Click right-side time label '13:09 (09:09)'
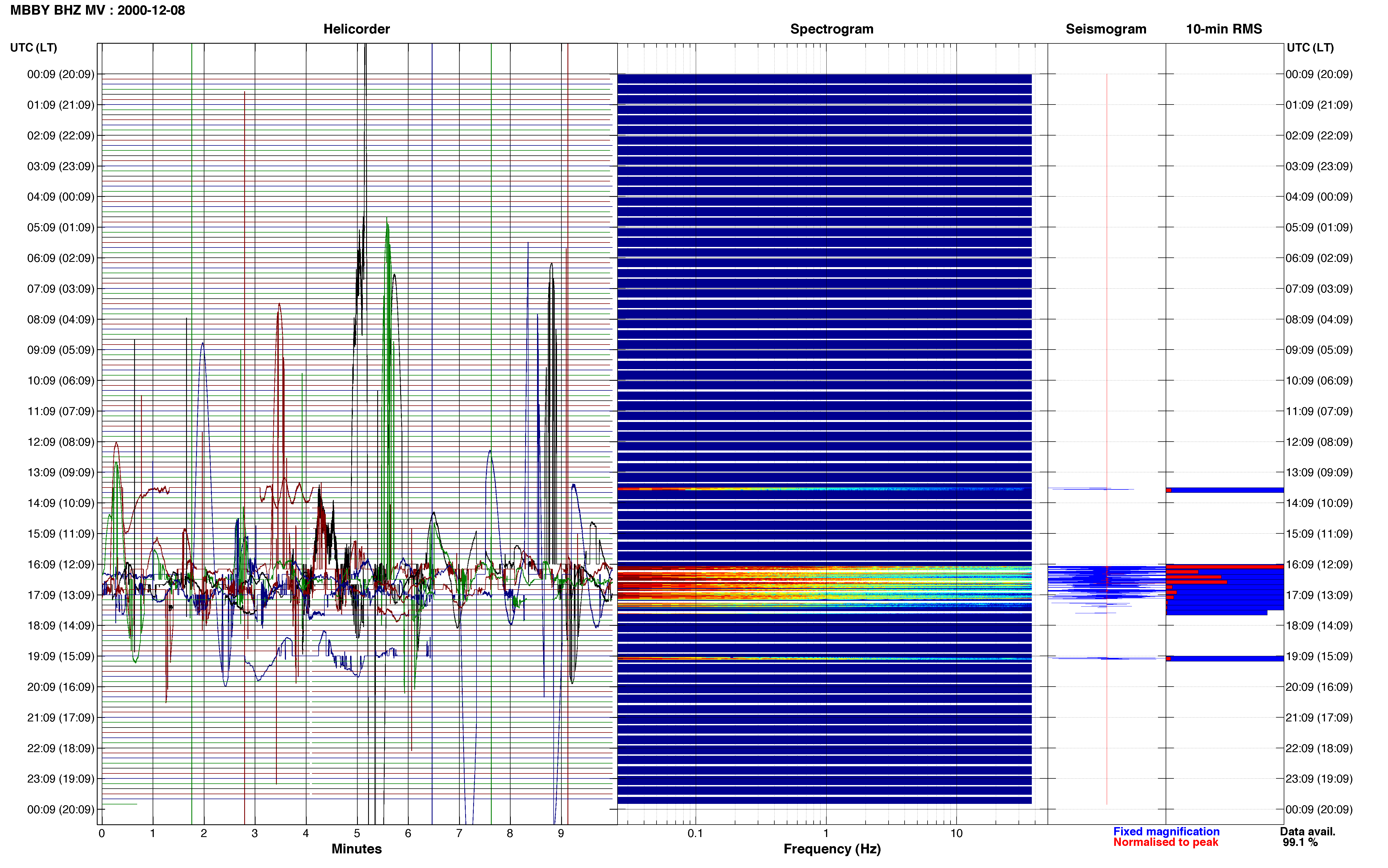The height and width of the screenshot is (868, 1388). tap(1319, 473)
